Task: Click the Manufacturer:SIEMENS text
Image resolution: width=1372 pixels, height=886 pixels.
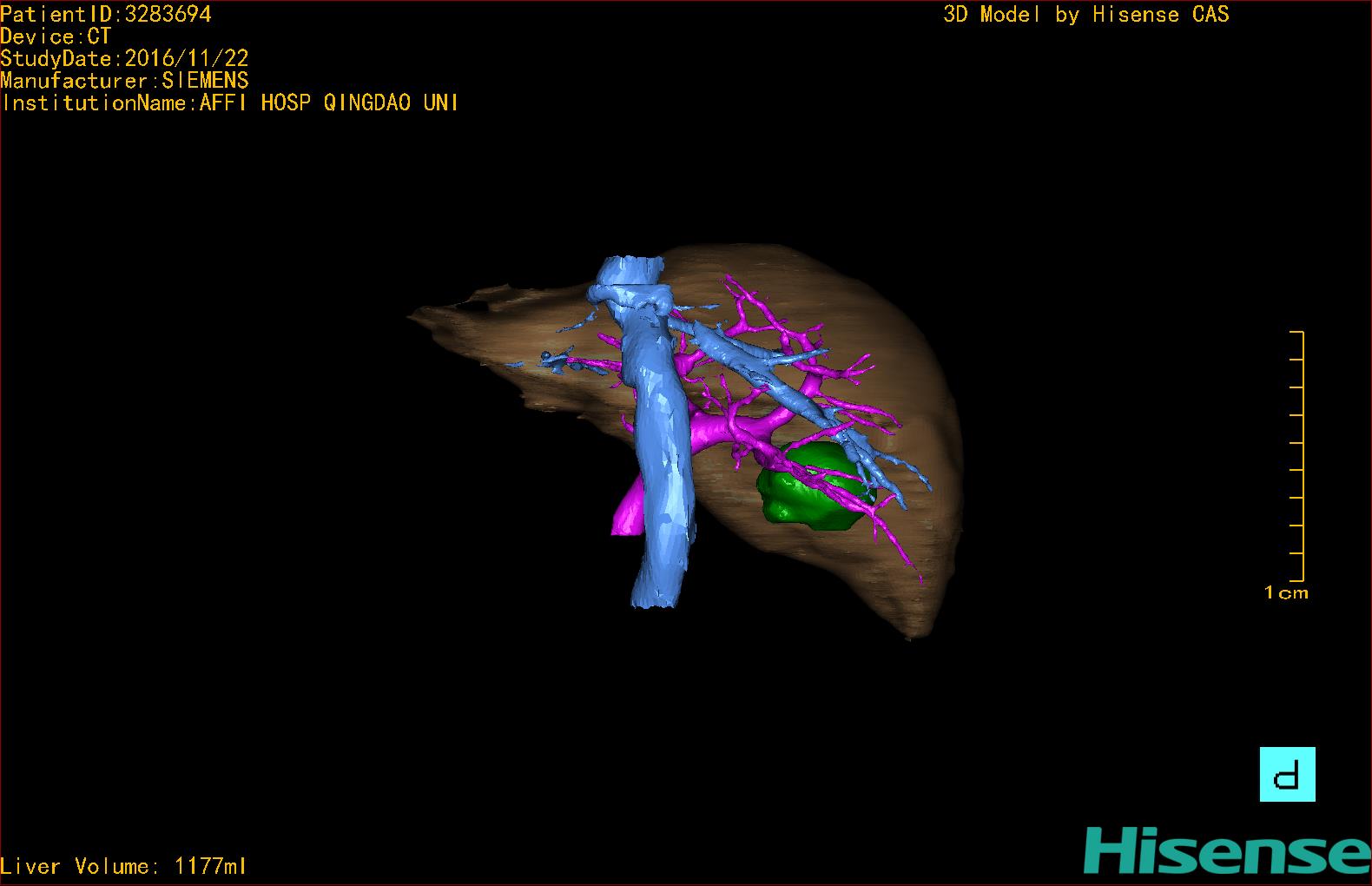Action: pos(125,81)
